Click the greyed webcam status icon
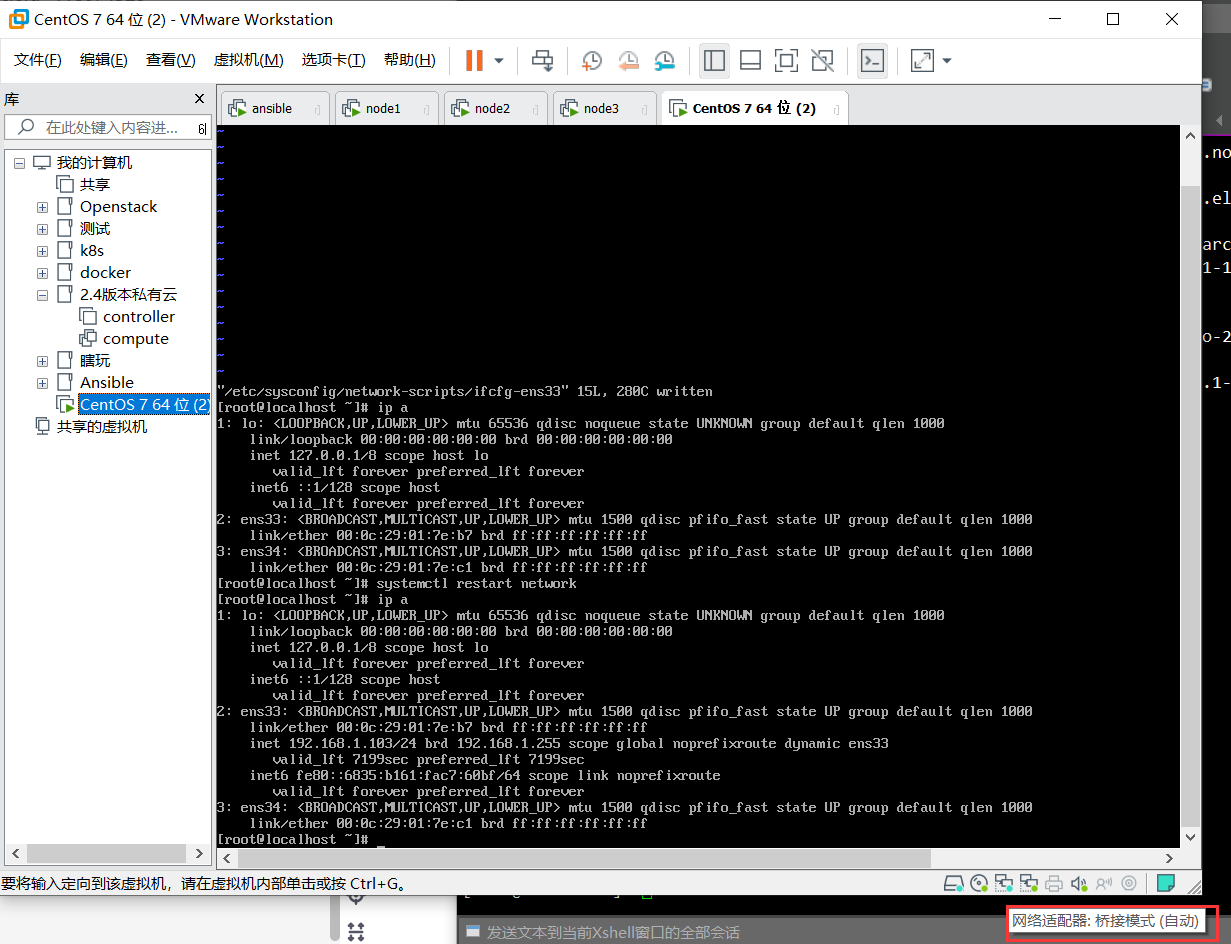The height and width of the screenshot is (944, 1231). 1129,883
